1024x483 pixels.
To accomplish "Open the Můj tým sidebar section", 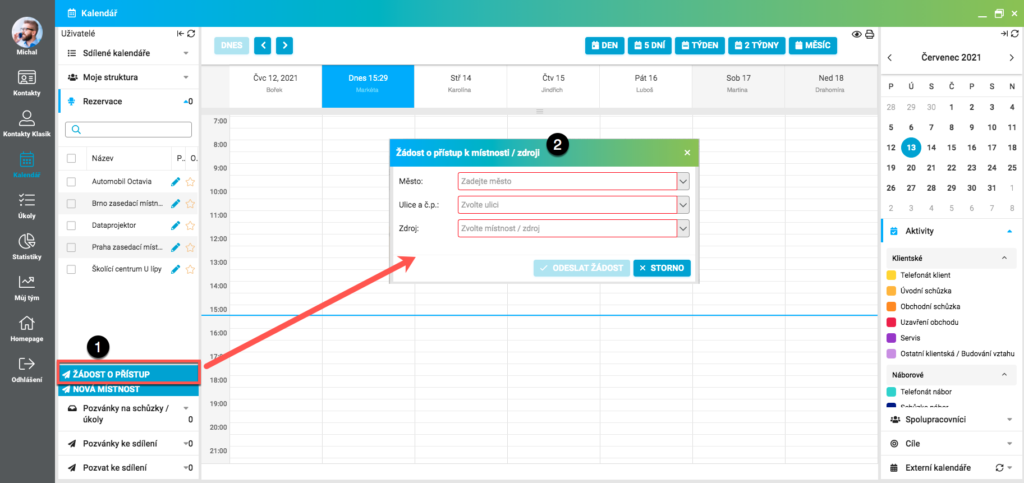I will coord(27,287).
